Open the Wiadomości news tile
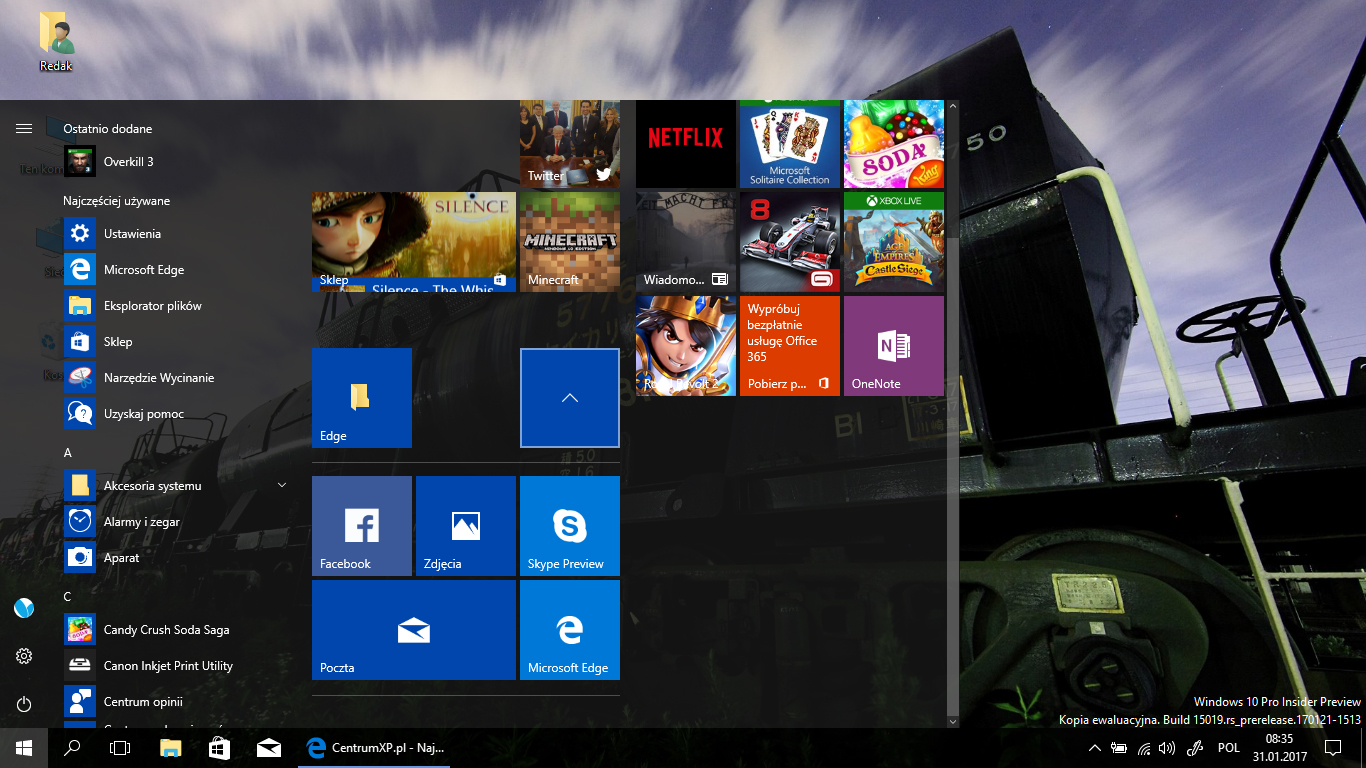The image size is (1366, 768). pyautogui.click(x=686, y=242)
